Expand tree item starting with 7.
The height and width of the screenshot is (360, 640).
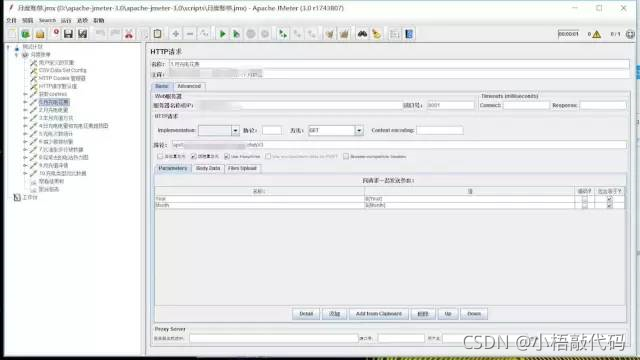(x=25, y=150)
